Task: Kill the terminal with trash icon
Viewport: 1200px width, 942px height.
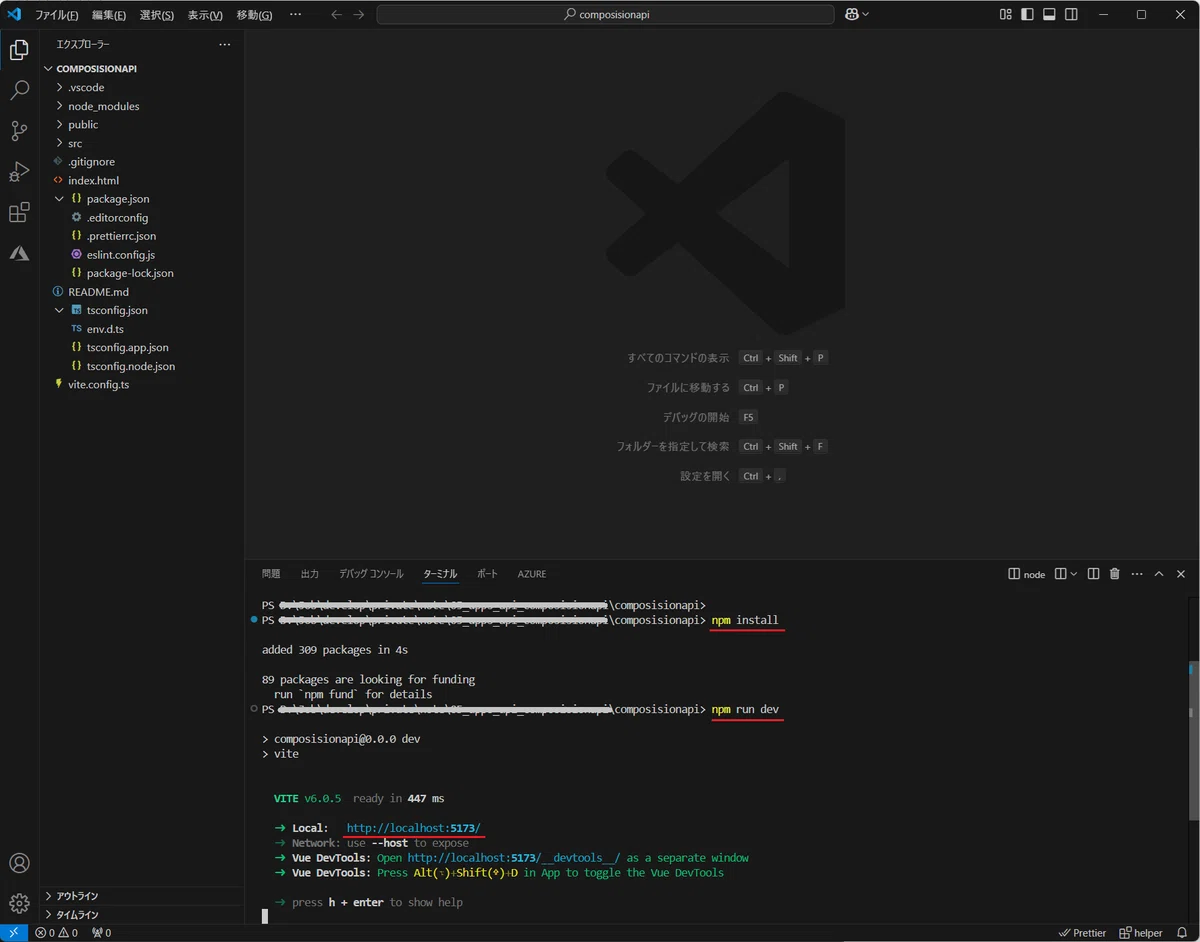Action: (1115, 574)
